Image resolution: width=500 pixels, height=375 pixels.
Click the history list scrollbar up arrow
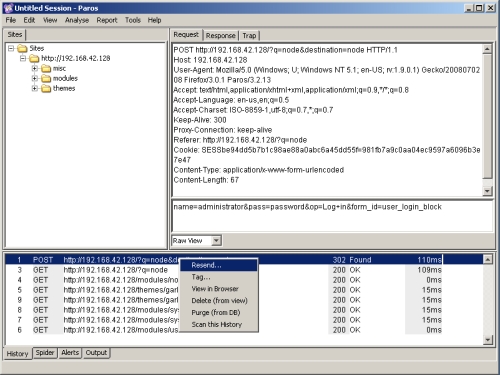[x=488, y=259]
